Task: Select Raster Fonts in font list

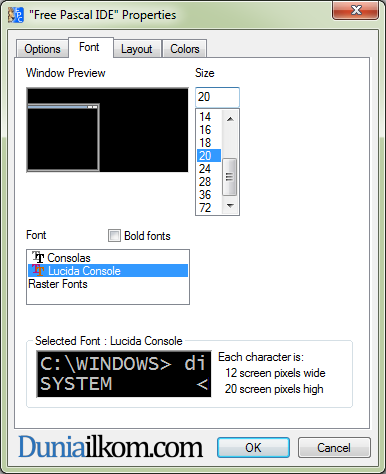Action: coord(108,284)
